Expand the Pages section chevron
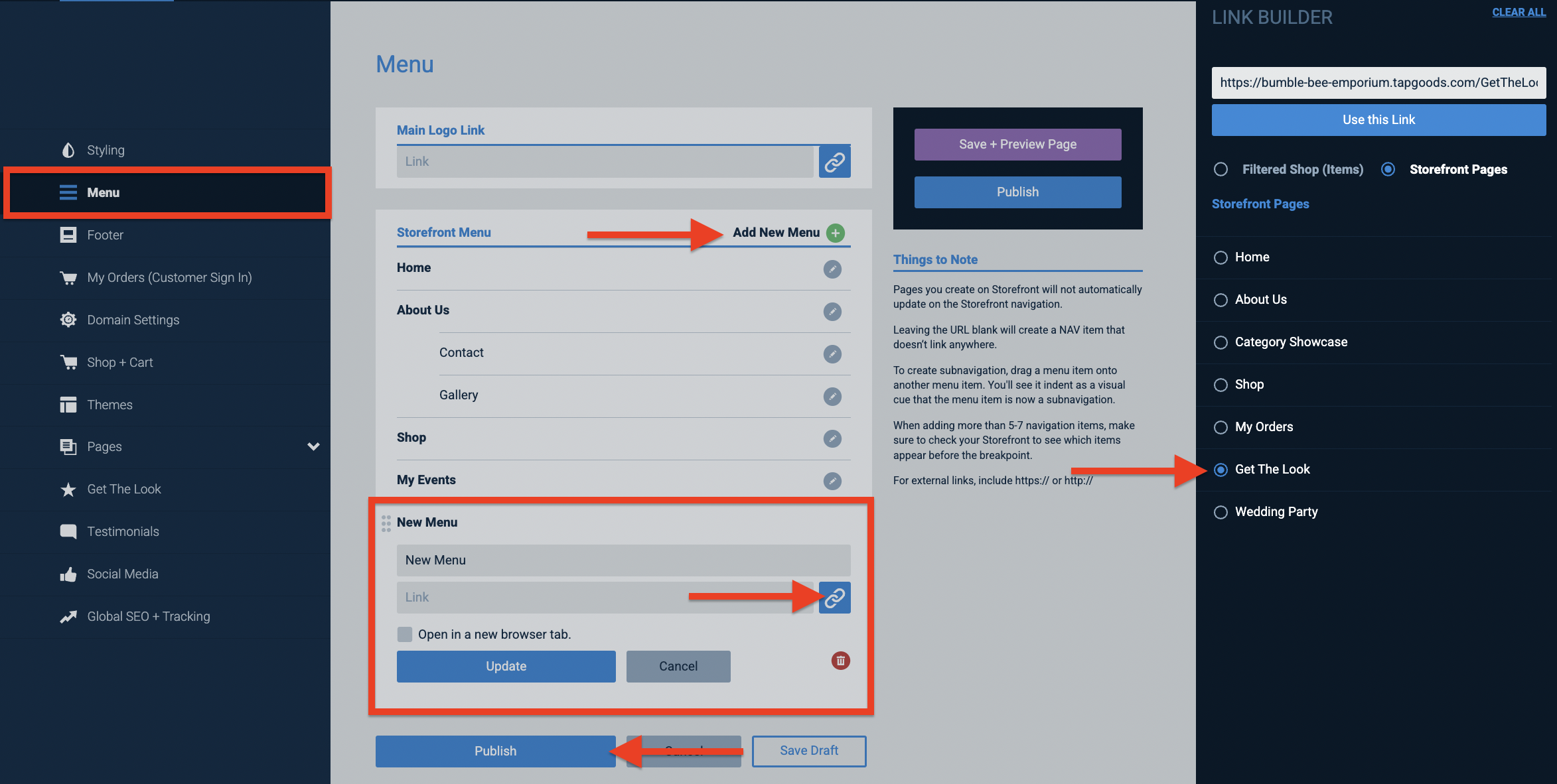Viewport: 1557px width, 784px height. [x=313, y=446]
